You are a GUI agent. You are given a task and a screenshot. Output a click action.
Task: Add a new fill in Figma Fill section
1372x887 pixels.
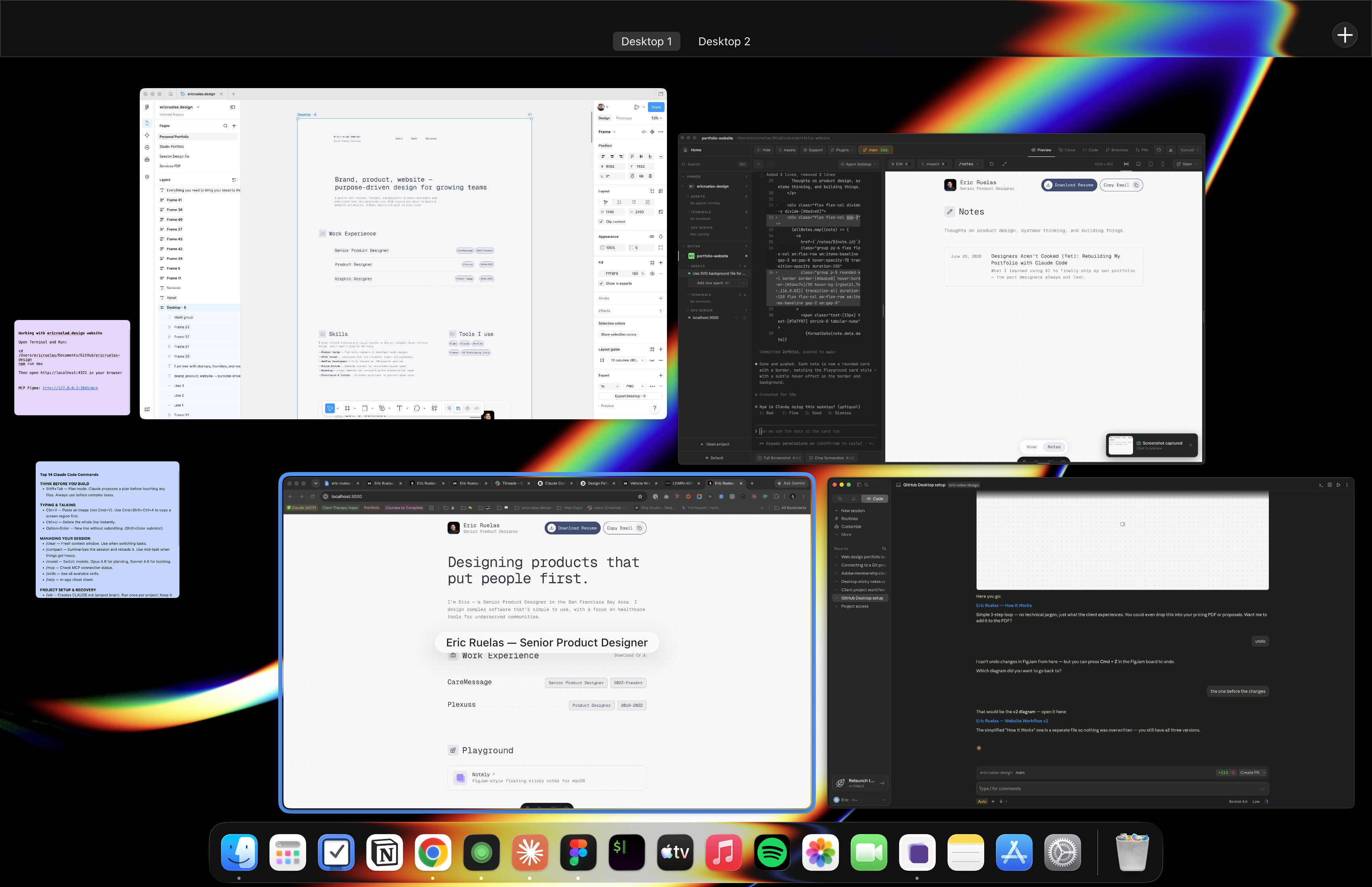(x=660, y=262)
